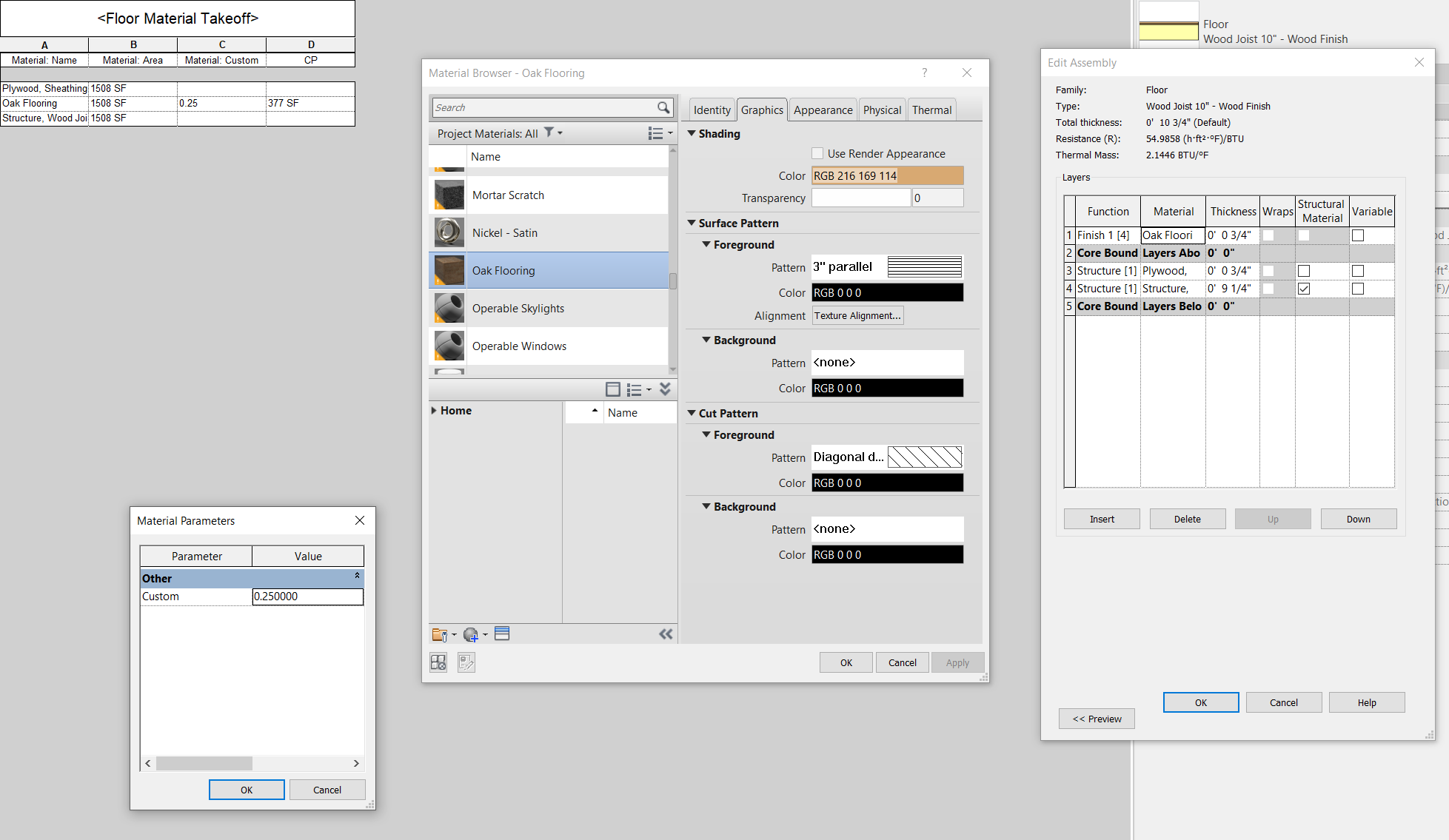Click the Project Materials filter funnel icon
This screenshot has height=840, width=1449.
click(549, 132)
